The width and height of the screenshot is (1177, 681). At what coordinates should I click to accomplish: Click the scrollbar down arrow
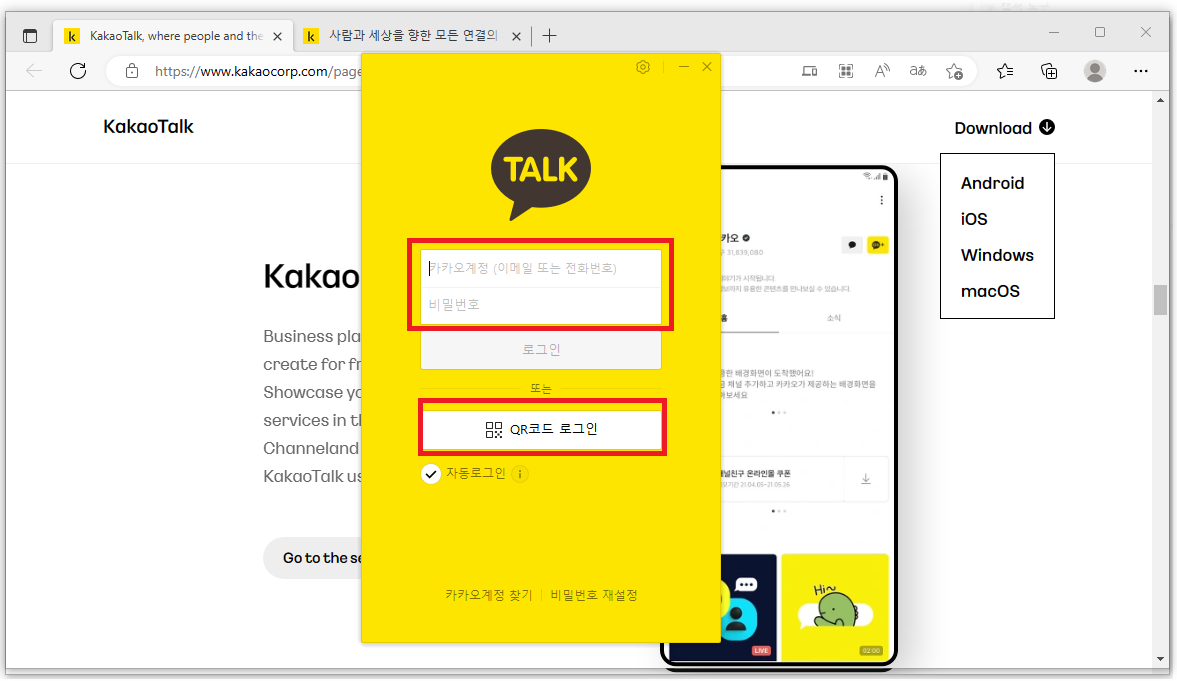click(x=1160, y=659)
